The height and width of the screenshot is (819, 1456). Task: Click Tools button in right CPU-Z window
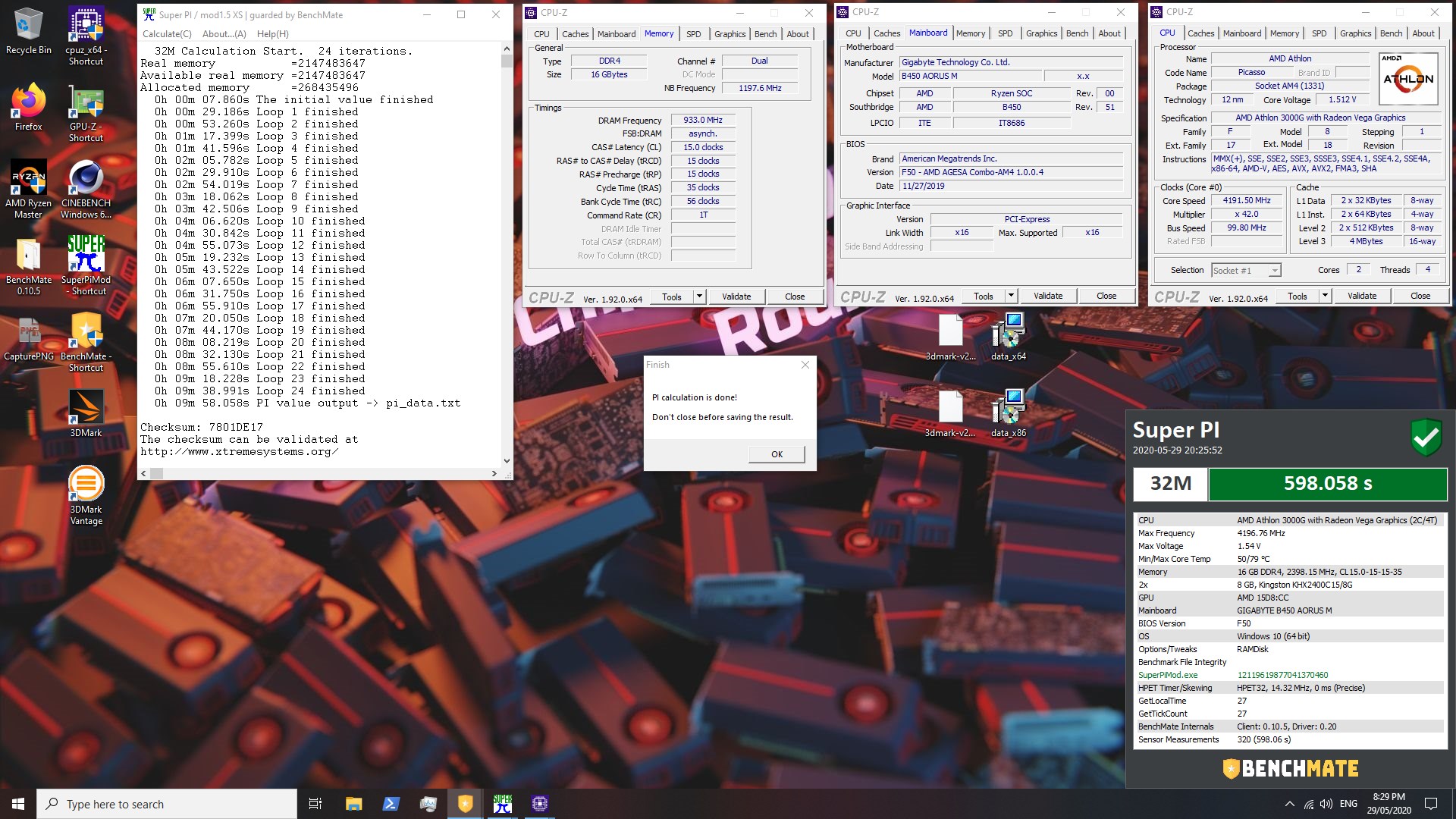tap(1298, 296)
